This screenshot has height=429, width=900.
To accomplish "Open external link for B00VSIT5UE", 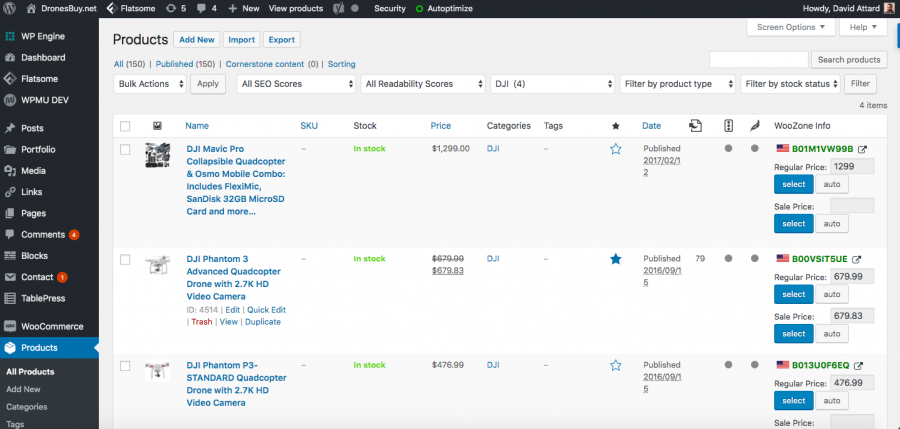I will [857, 259].
